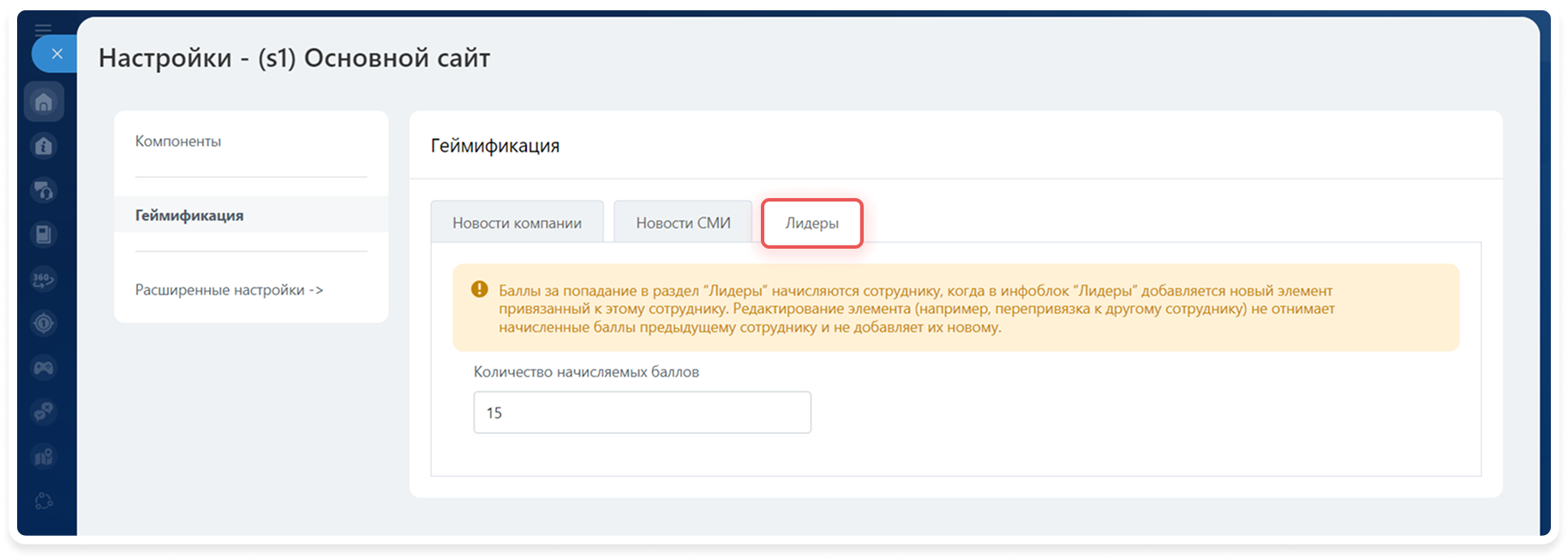Focus the points field showing 15
The height and width of the screenshot is (560, 1568).
point(642,412)
